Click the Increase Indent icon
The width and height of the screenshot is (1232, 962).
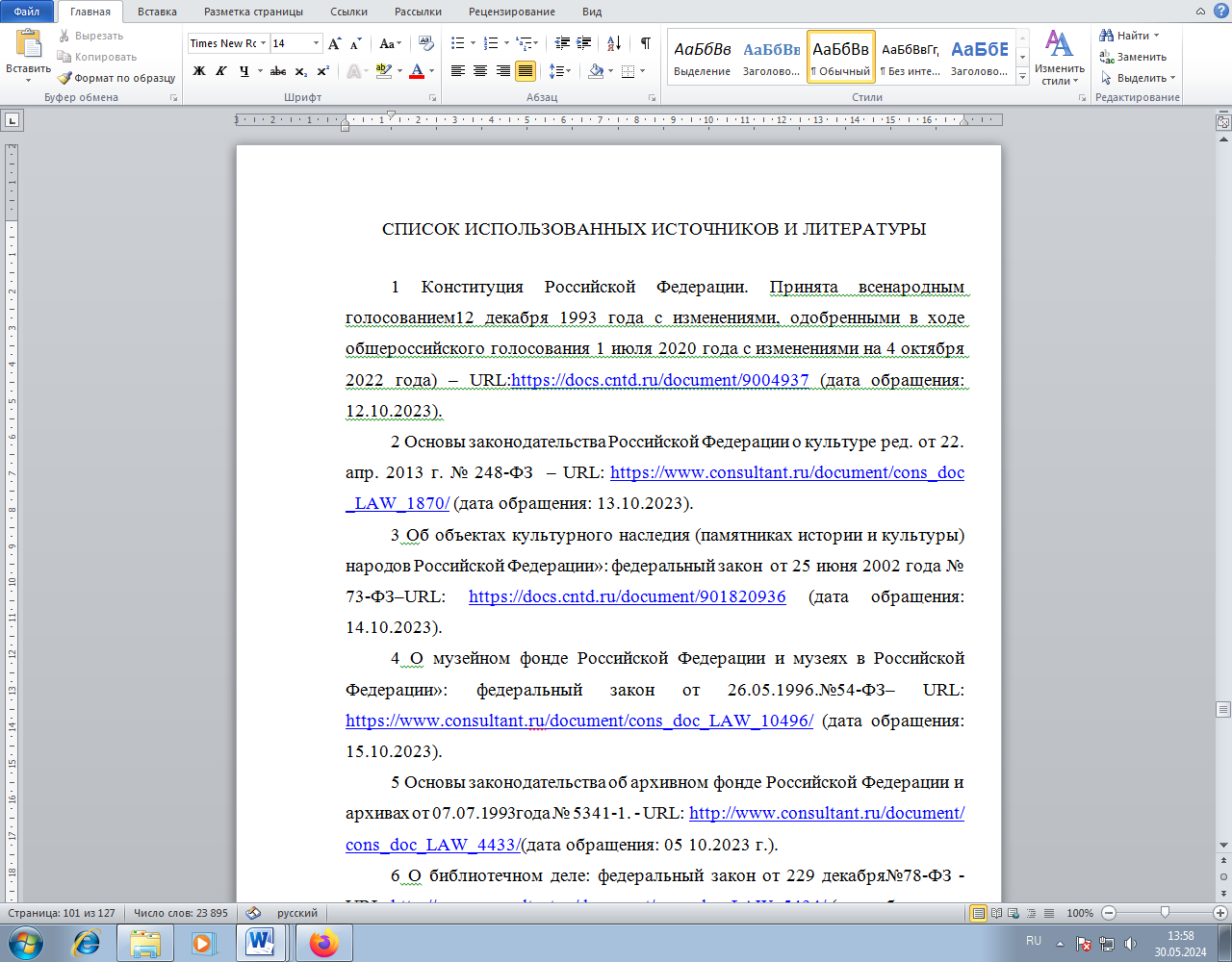pyautogui.click(x=584, y=43)
